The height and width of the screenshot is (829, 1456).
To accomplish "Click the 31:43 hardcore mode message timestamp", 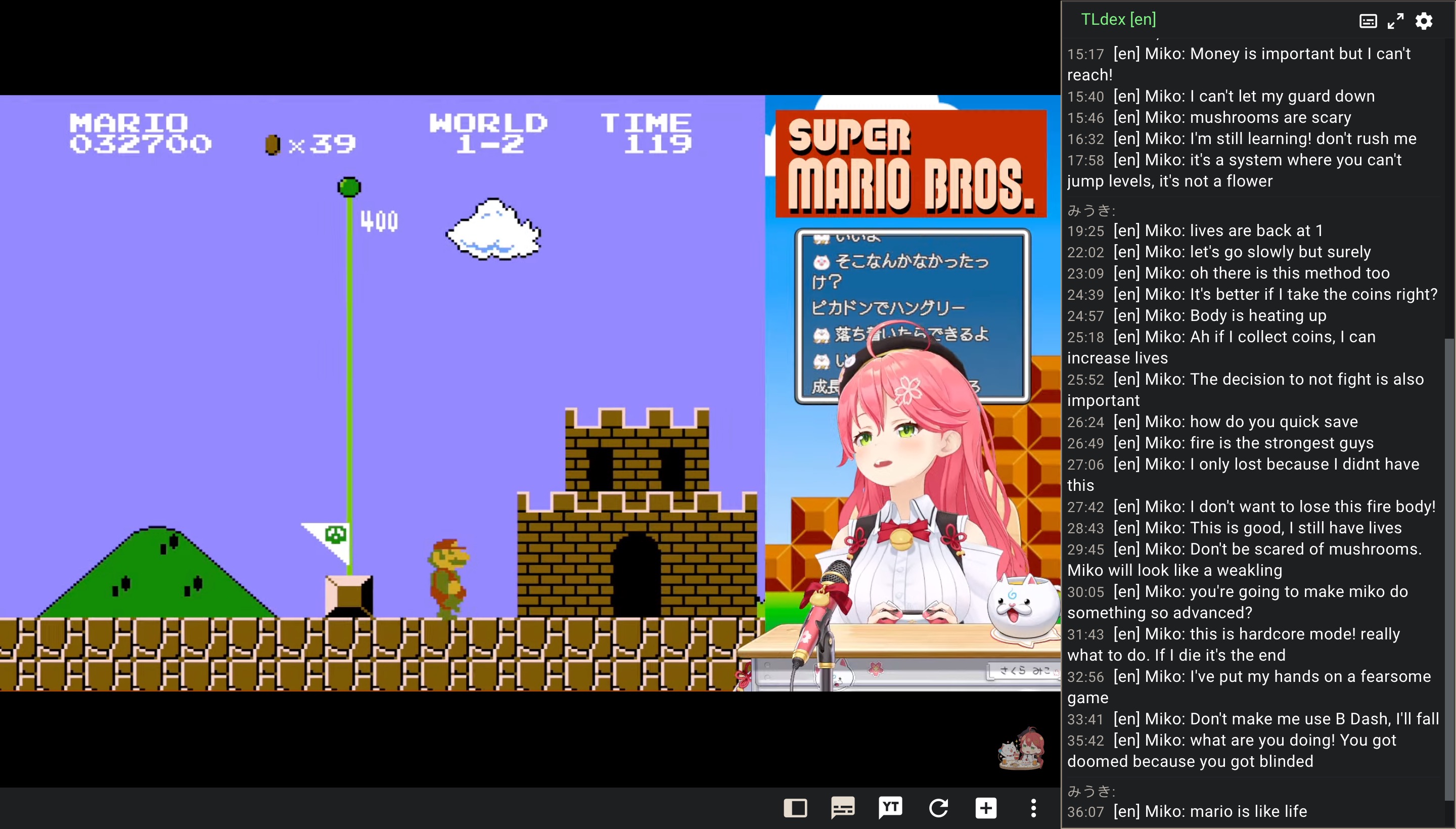I will pyautogui.click(x=1085, y=635).
